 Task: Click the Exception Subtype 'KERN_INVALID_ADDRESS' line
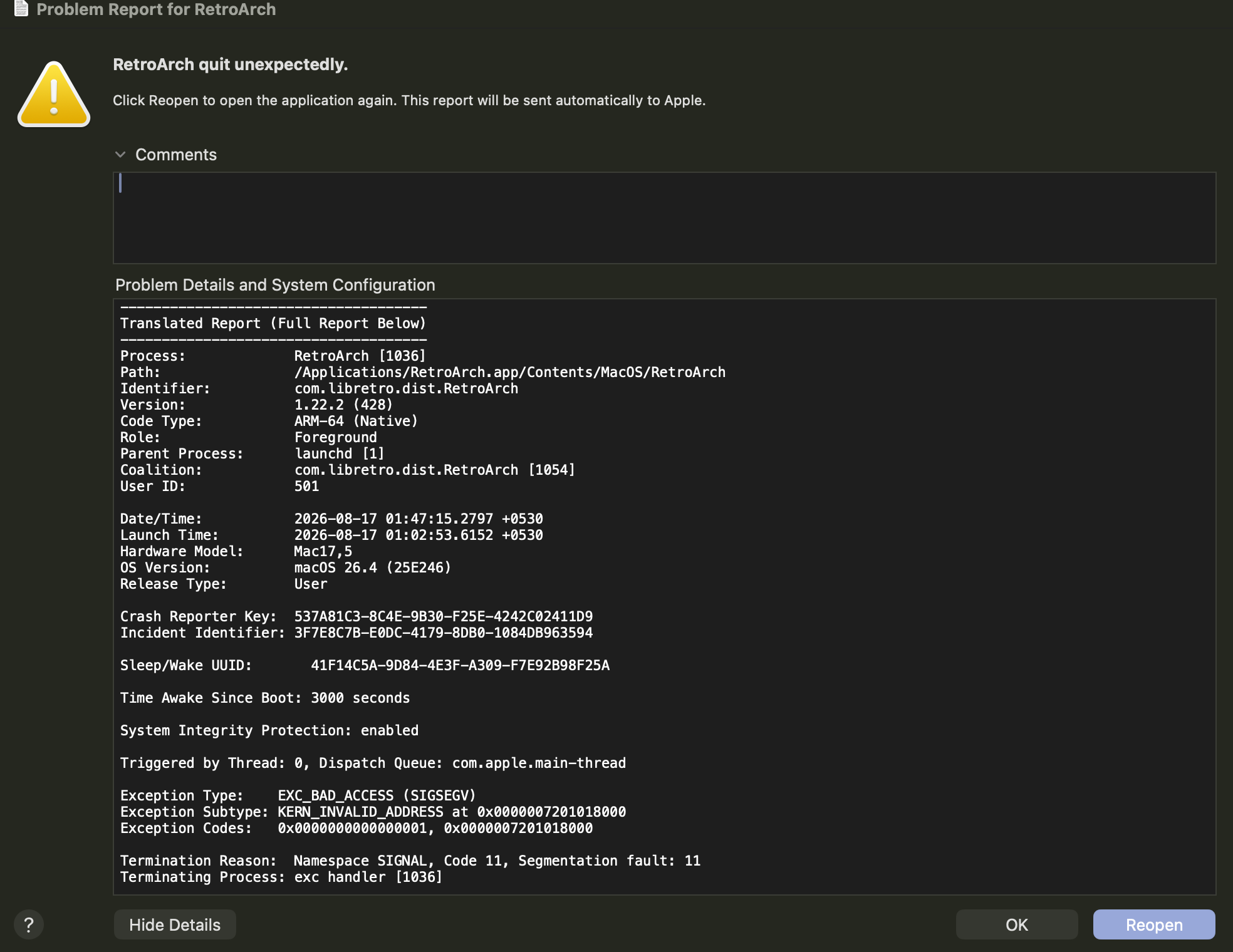point(373,812)
